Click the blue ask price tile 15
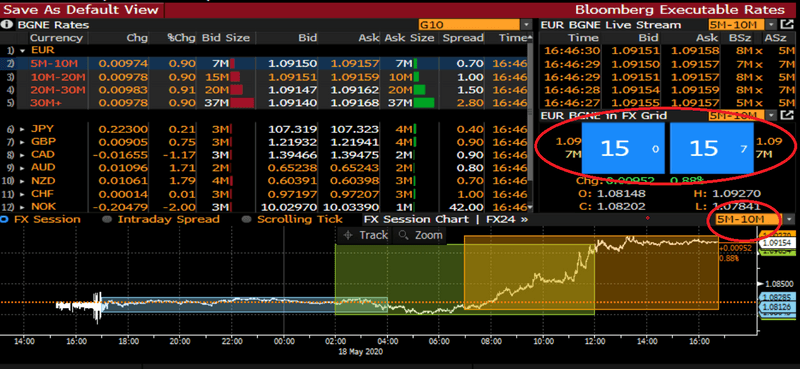This screenshot has width=800, height=369. pos(712,147)
